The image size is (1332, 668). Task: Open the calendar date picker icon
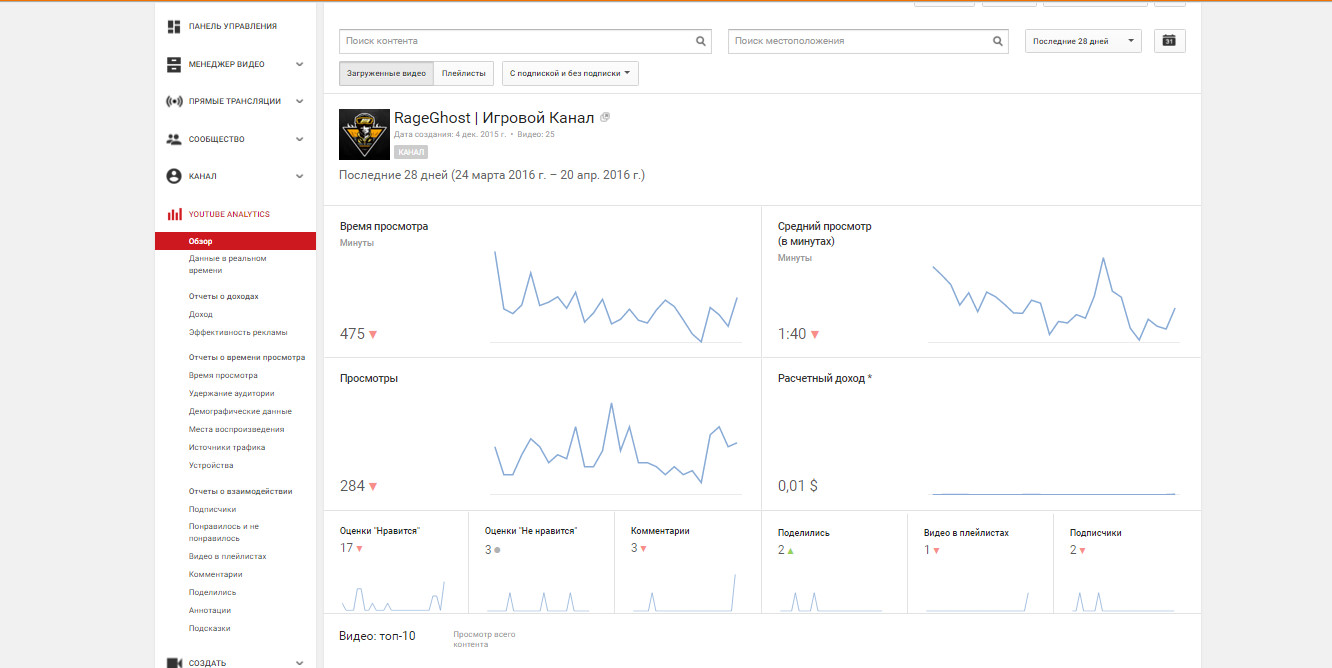click(1169, 41)
